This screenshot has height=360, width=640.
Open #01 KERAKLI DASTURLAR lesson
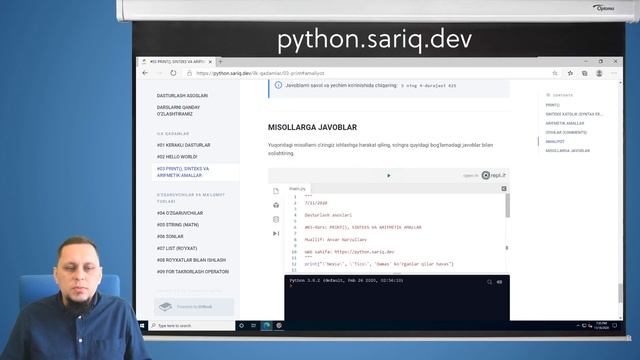click(x=184, y=145)
